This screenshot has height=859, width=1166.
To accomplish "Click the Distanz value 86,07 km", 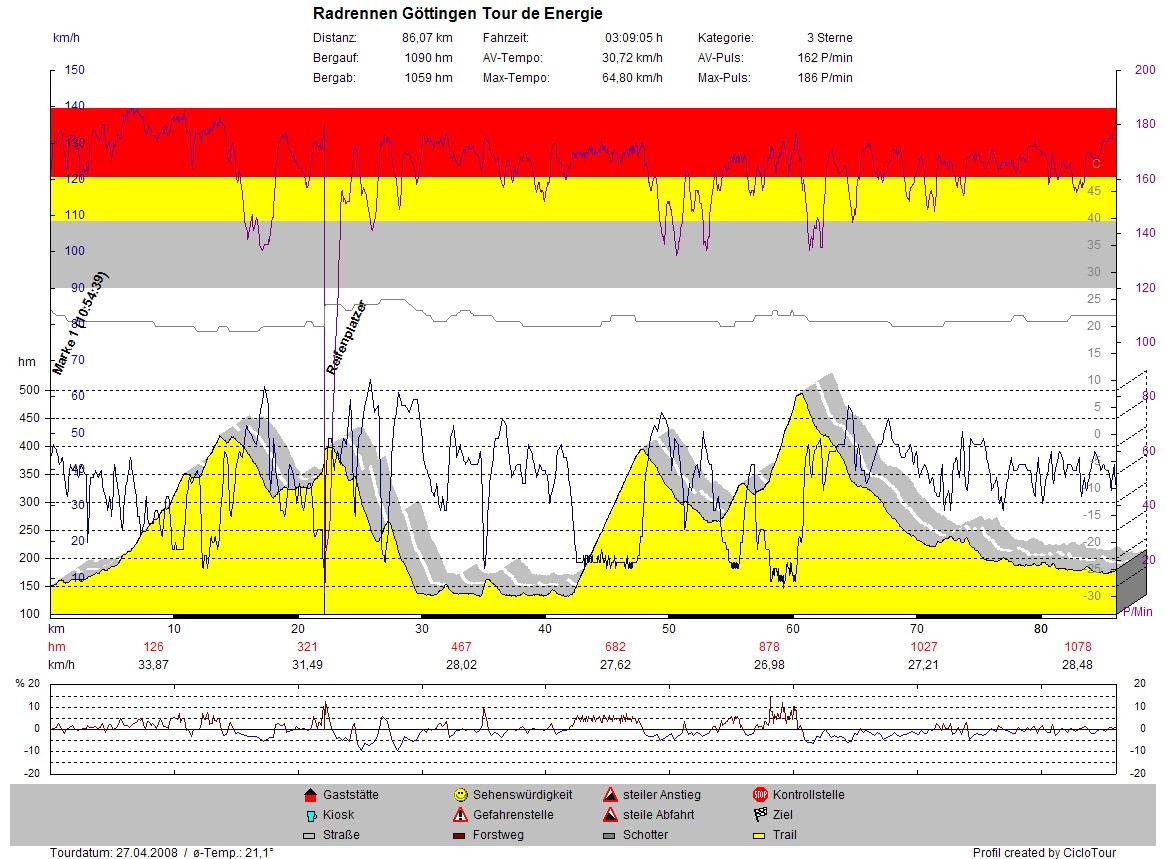I will [427, 38].
